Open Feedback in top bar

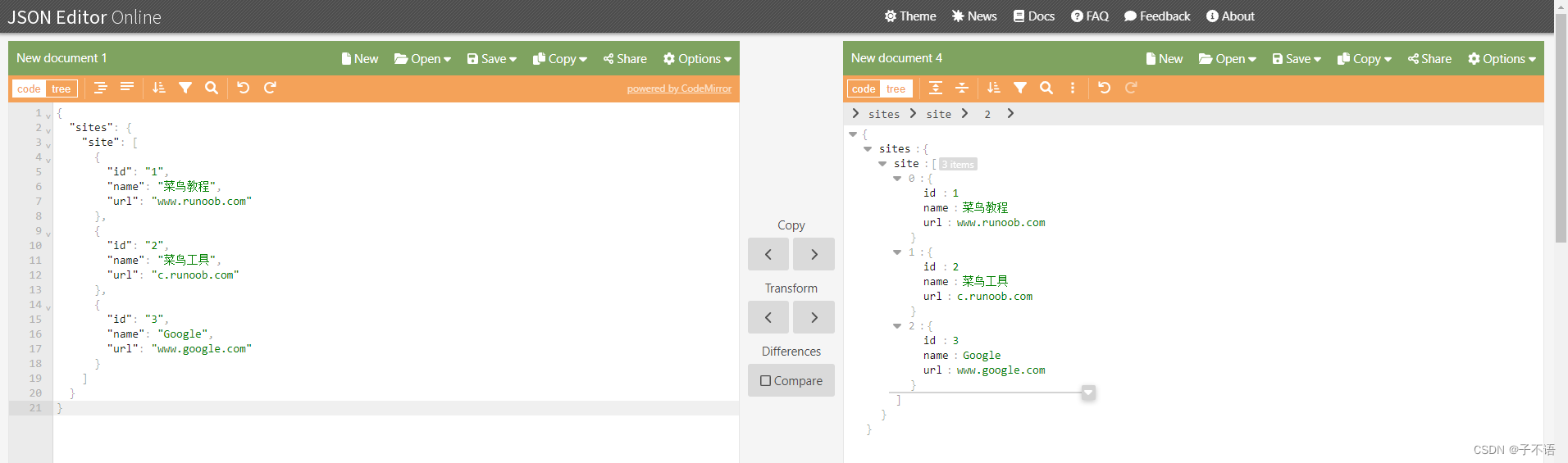(x=1157, y=16)
